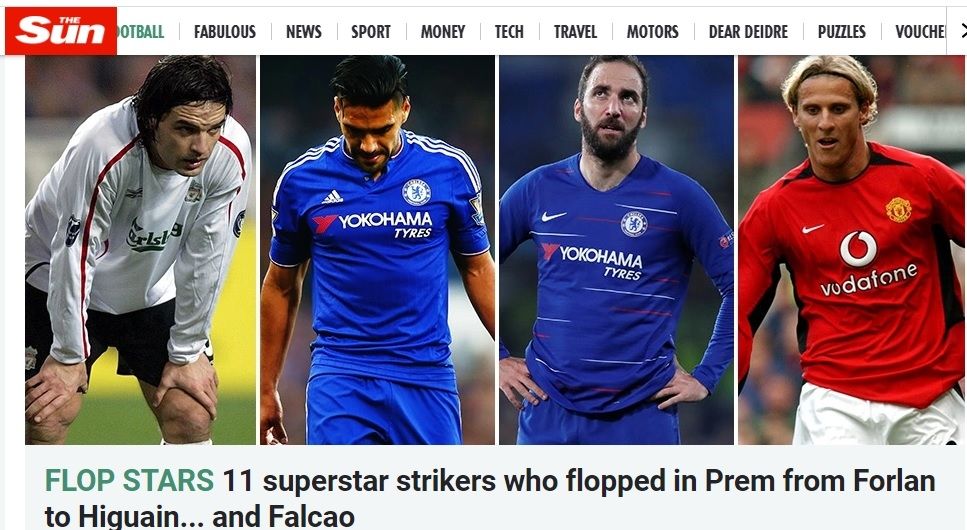Screen dimensions: 967x530
Task: Click the red Vodafone shirt player photo
Action: point(852,250)
